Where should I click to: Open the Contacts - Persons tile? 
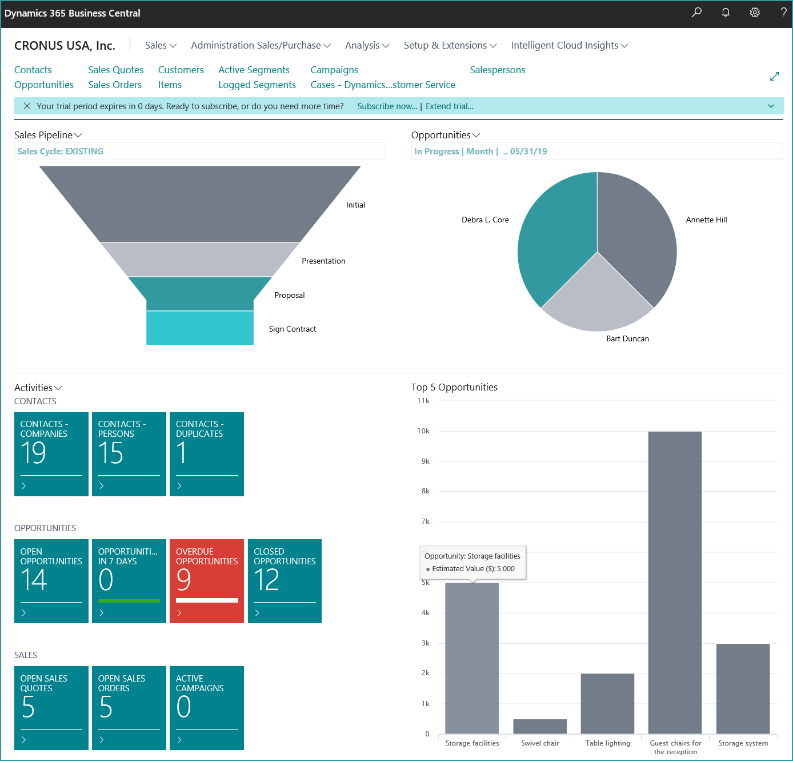point(129,454)
